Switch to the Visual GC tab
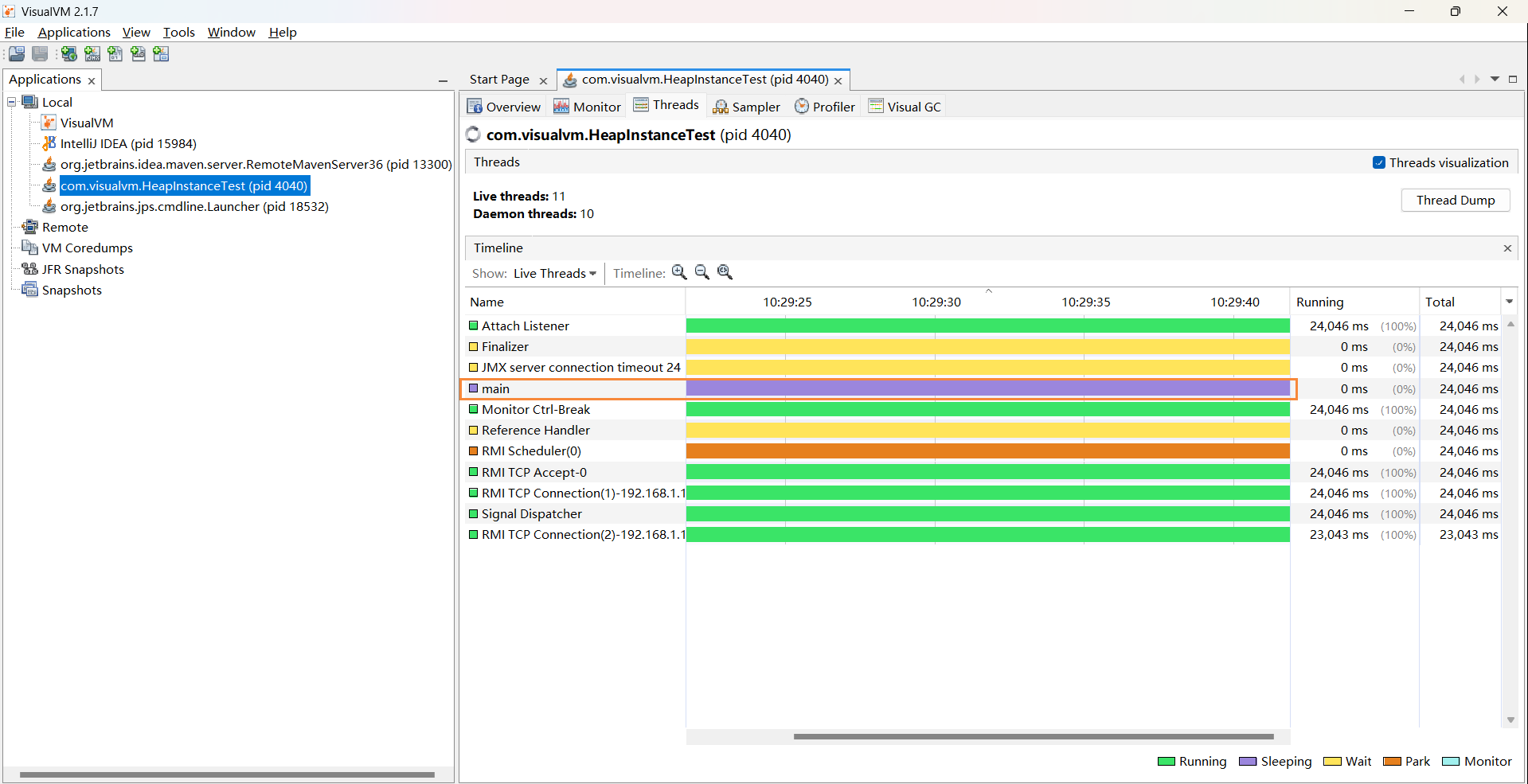This screenshot has height=784, width=1528. point(905,107)
